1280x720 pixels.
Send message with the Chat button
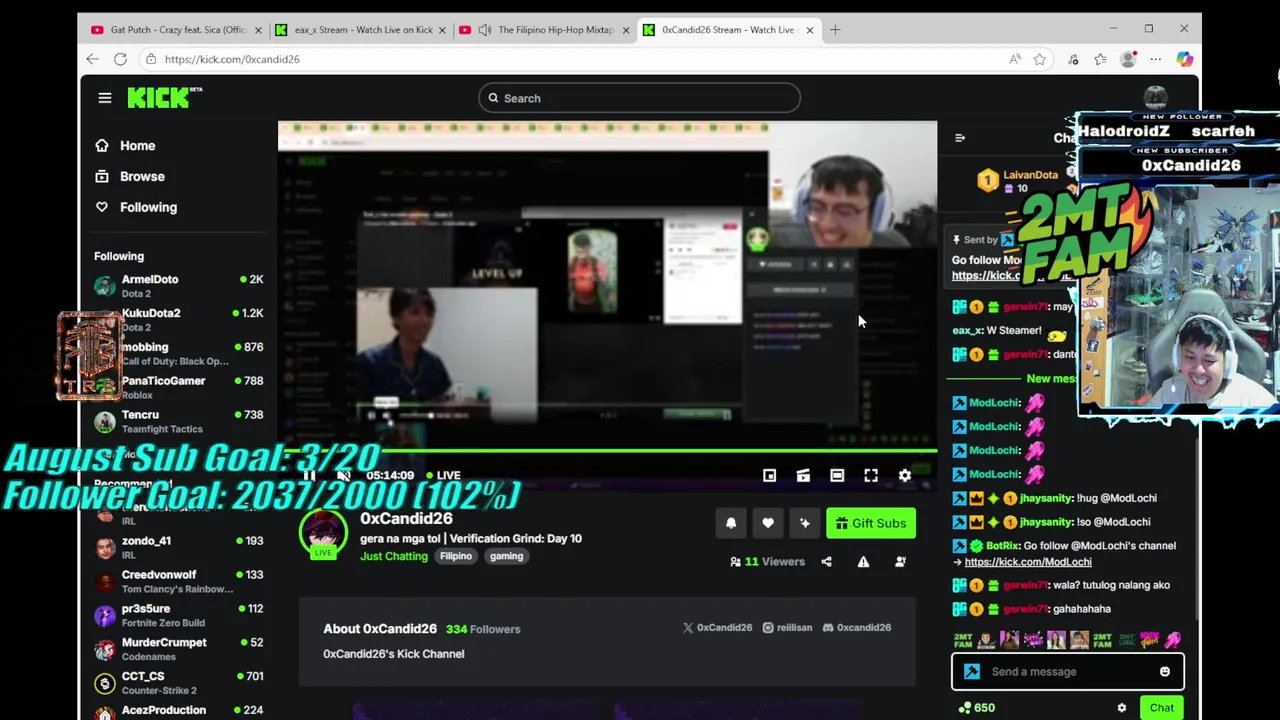tap(1161, 708)
